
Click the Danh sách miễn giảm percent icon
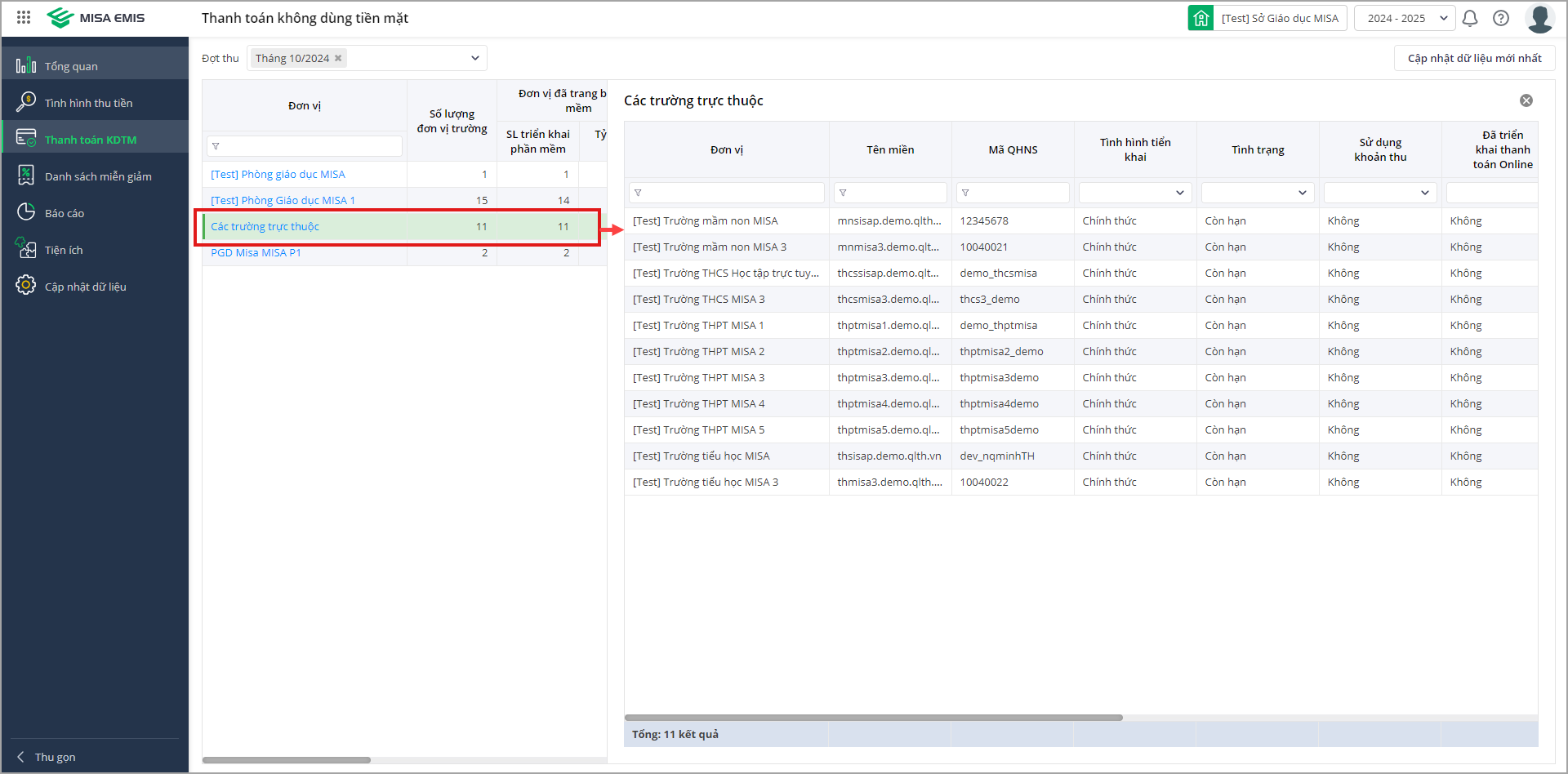(26, 175)
